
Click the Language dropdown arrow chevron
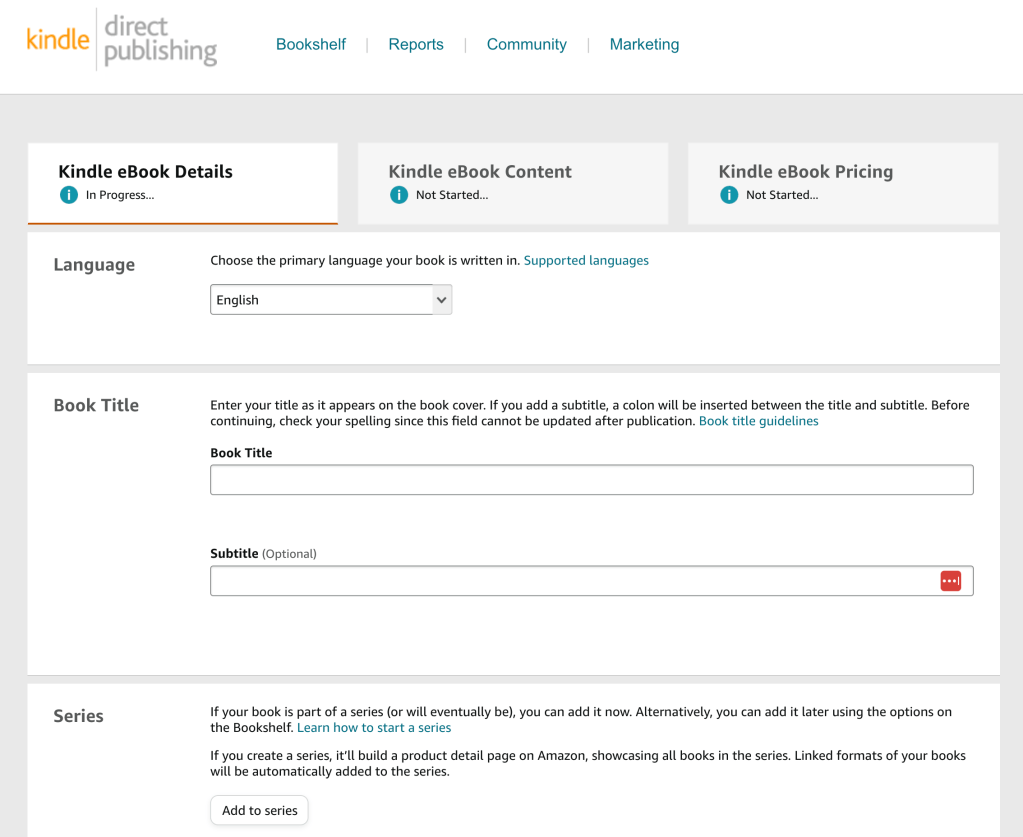[x=441, y=300]
